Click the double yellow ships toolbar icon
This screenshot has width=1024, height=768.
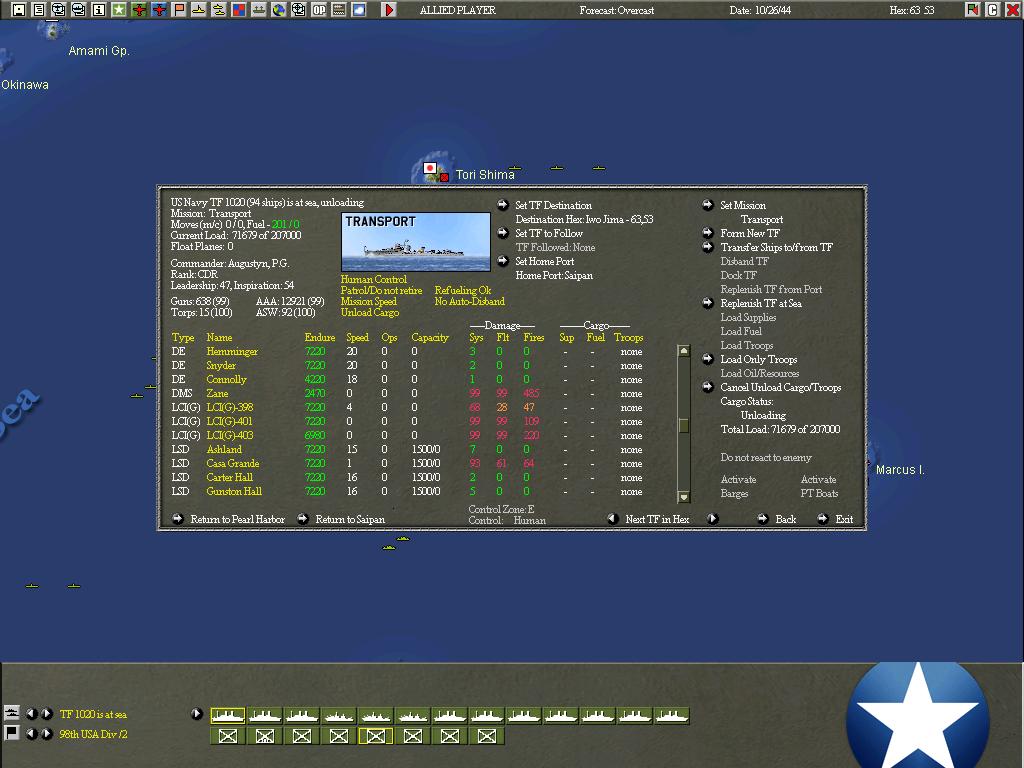[219, 10]
